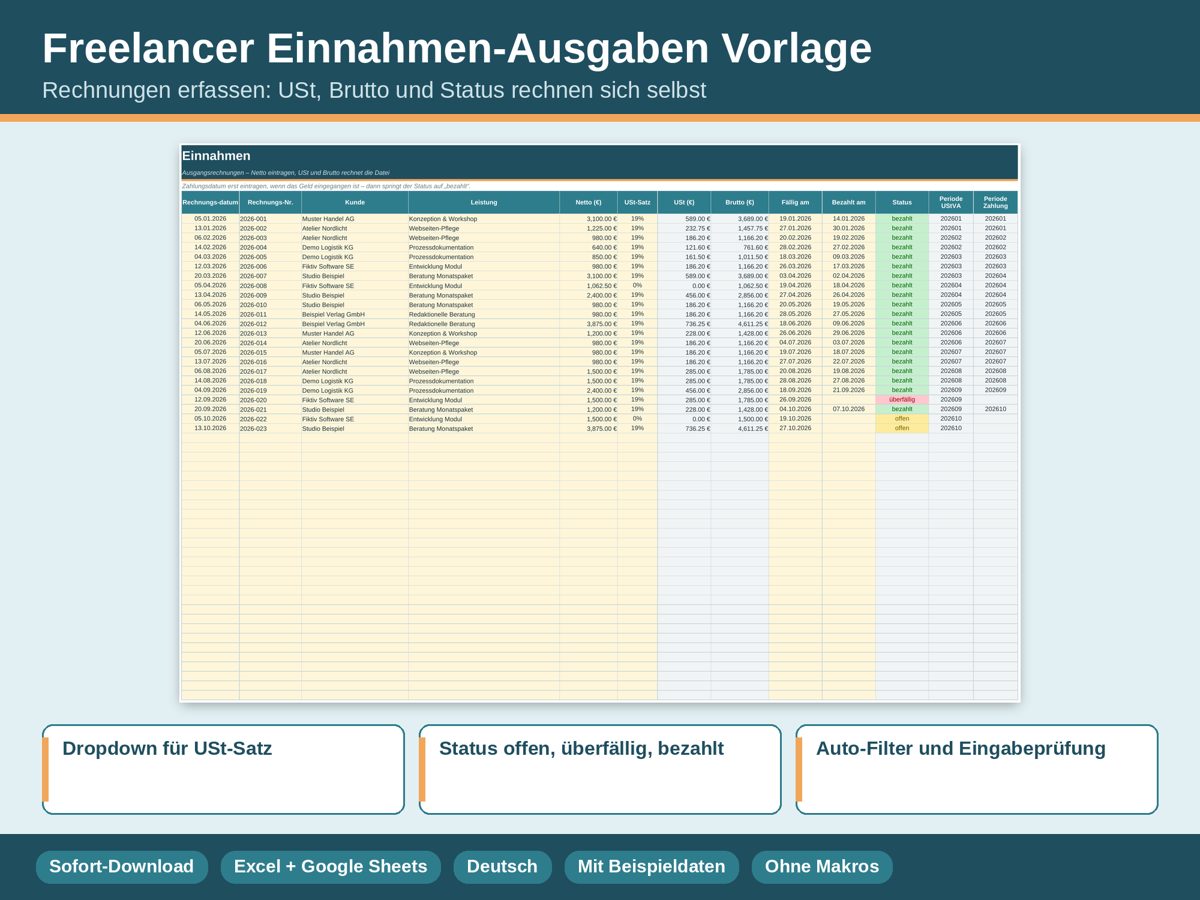Open the spreadsheet preview thumbnail
This screenshot has height=900, width=1200.
click(x=600, y=422)
